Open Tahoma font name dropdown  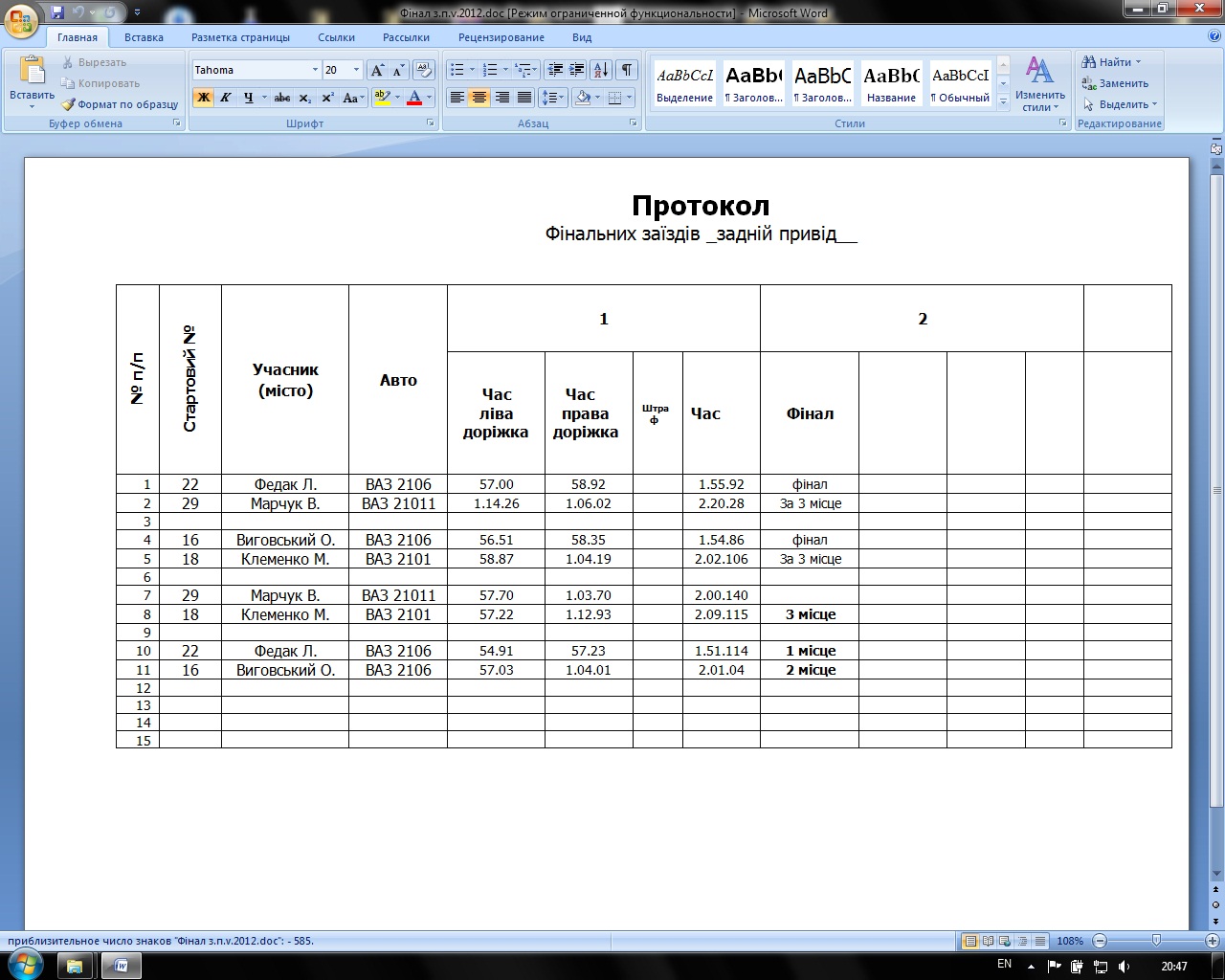click(315, 70)
